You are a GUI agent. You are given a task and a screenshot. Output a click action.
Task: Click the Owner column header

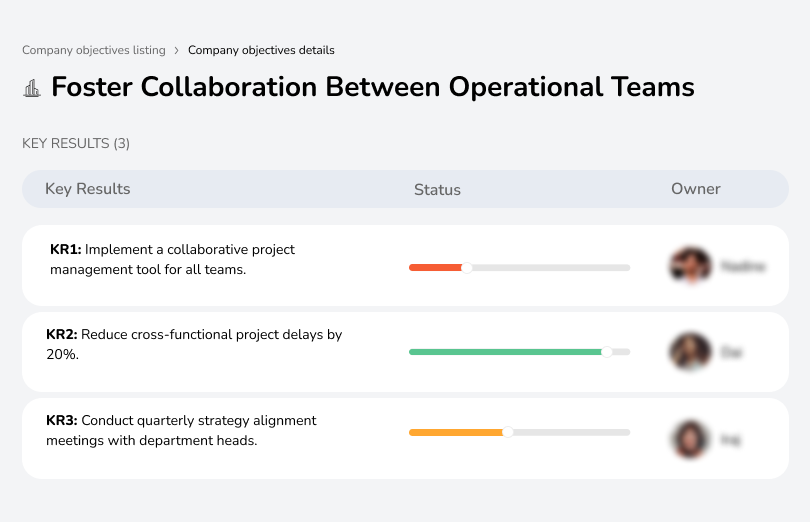pyautogui.click(x=695, y=189)
